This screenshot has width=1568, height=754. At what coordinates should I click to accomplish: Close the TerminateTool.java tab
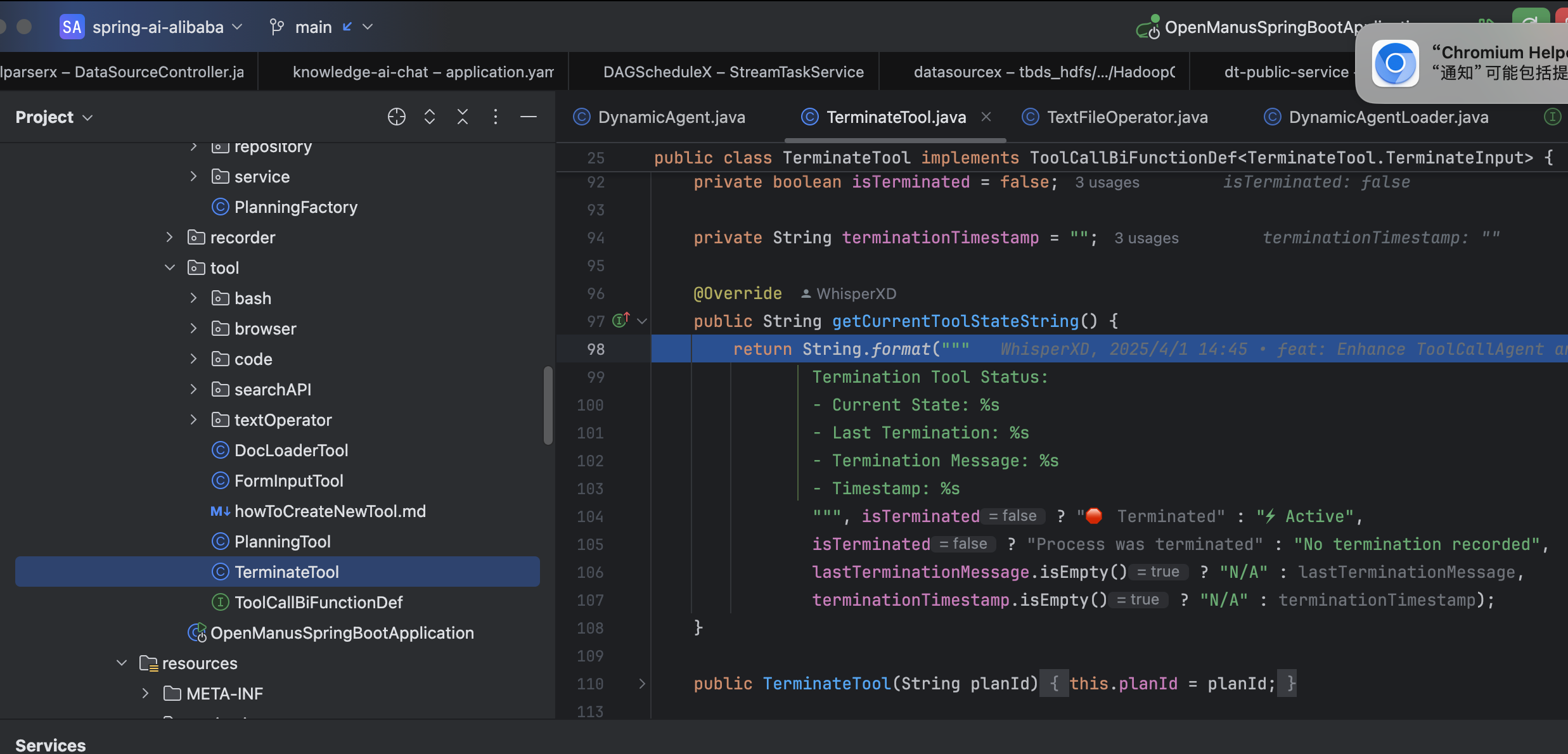[986, 117]
